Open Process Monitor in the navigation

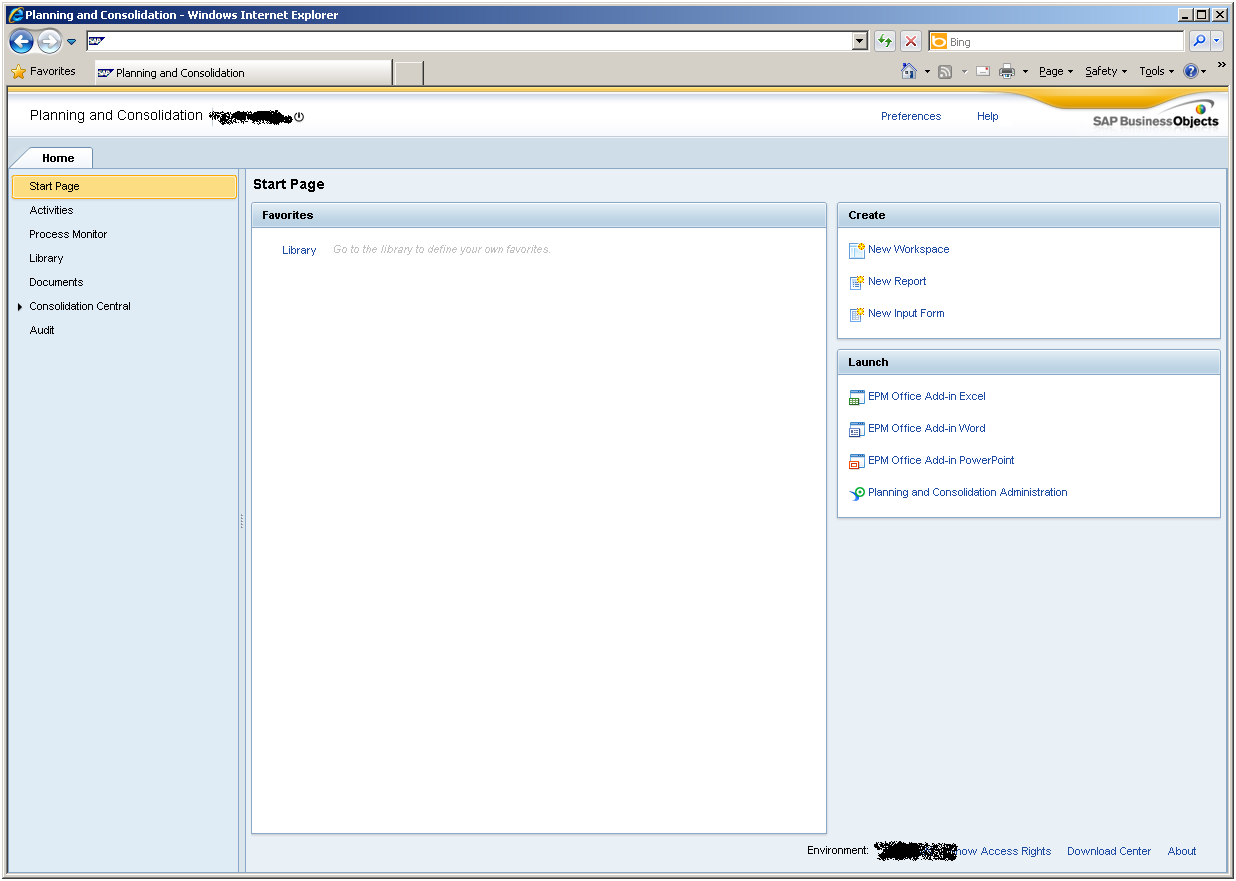coord(68,235)
